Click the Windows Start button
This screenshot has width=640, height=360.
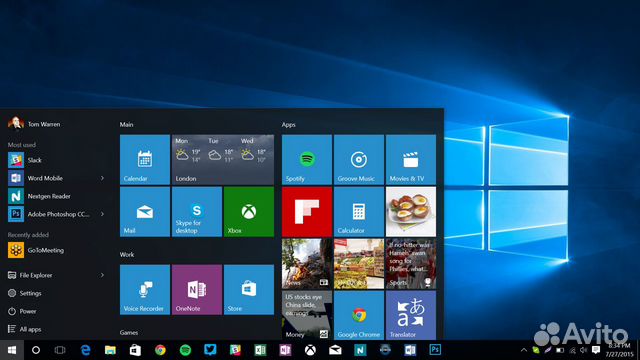click(12, 350)
